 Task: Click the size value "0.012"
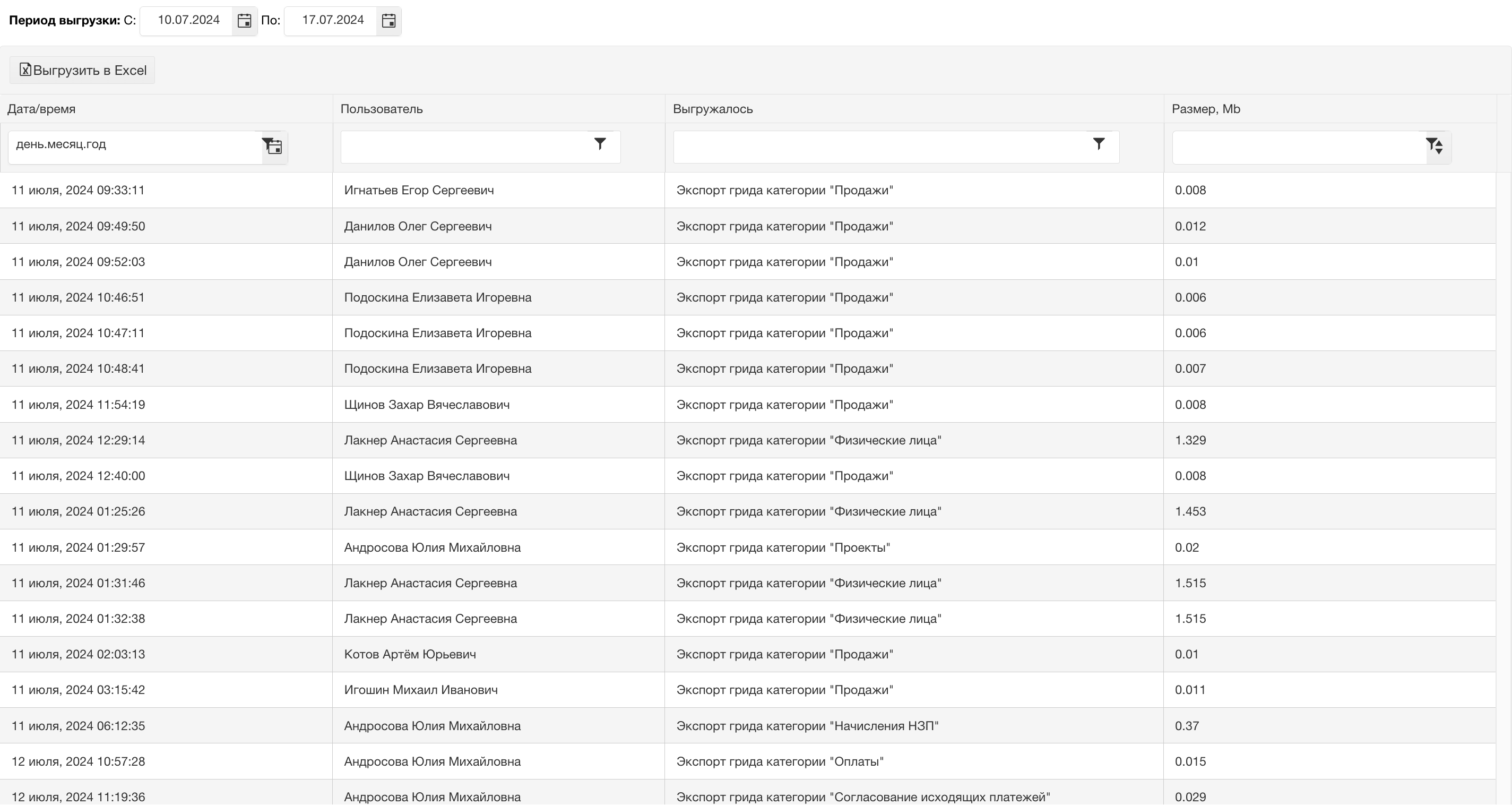(x=1190, y=226)
